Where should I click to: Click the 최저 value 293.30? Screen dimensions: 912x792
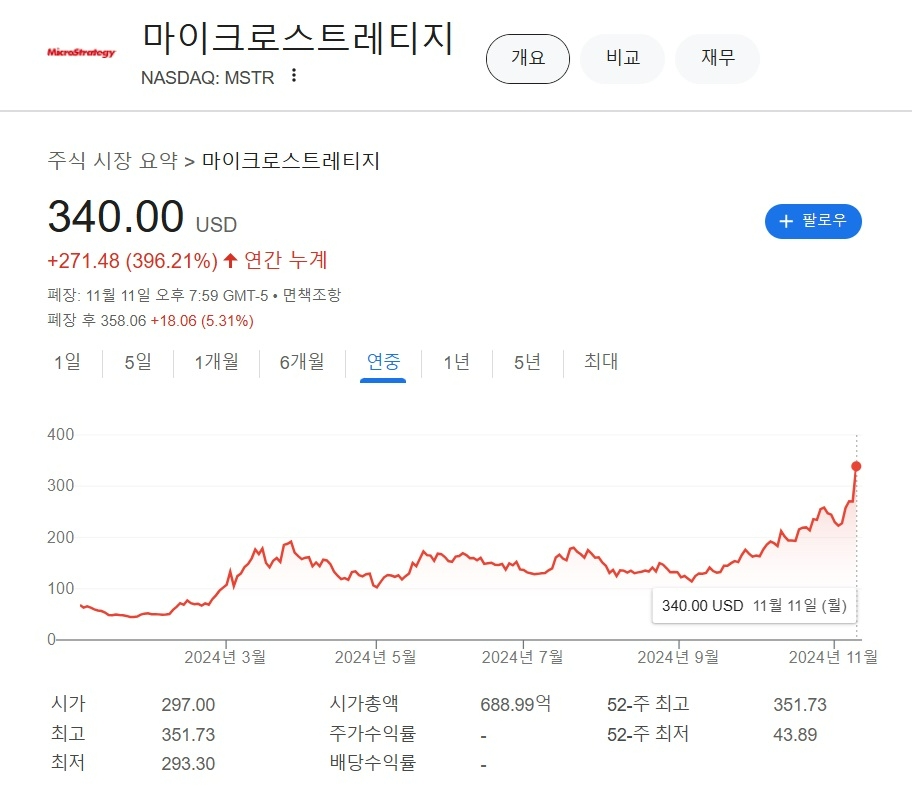pos(188,764)
